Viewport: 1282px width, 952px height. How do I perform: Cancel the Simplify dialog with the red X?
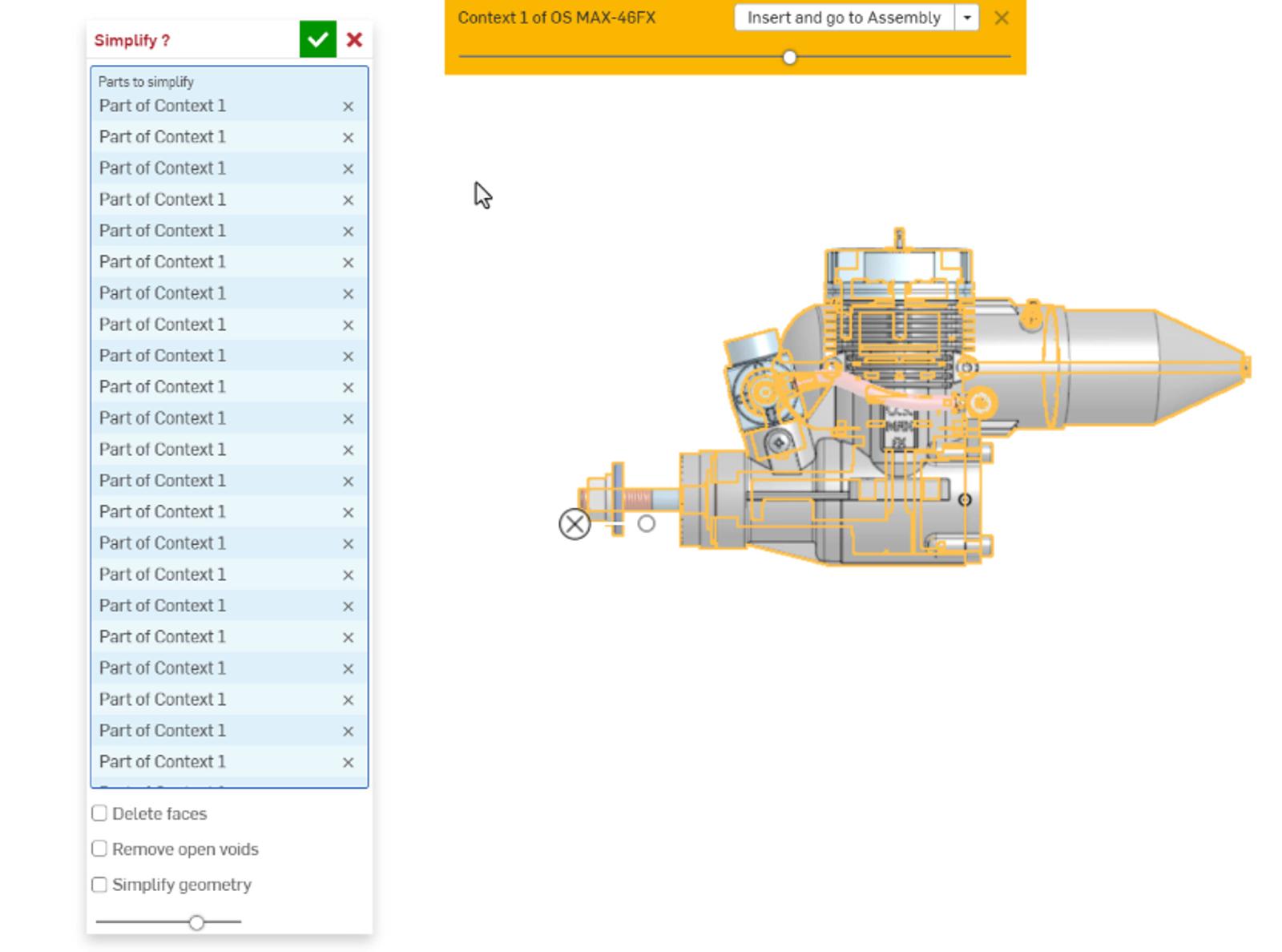click(x=354, y=39)
